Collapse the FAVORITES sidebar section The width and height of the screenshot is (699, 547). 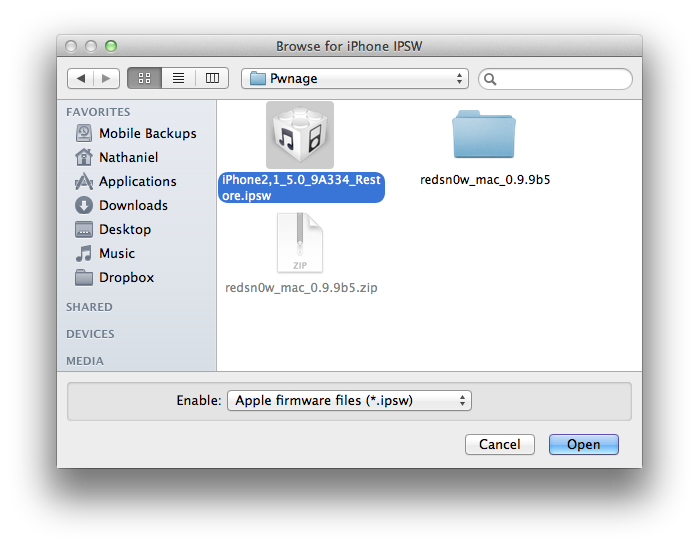(x=98, y=112)
